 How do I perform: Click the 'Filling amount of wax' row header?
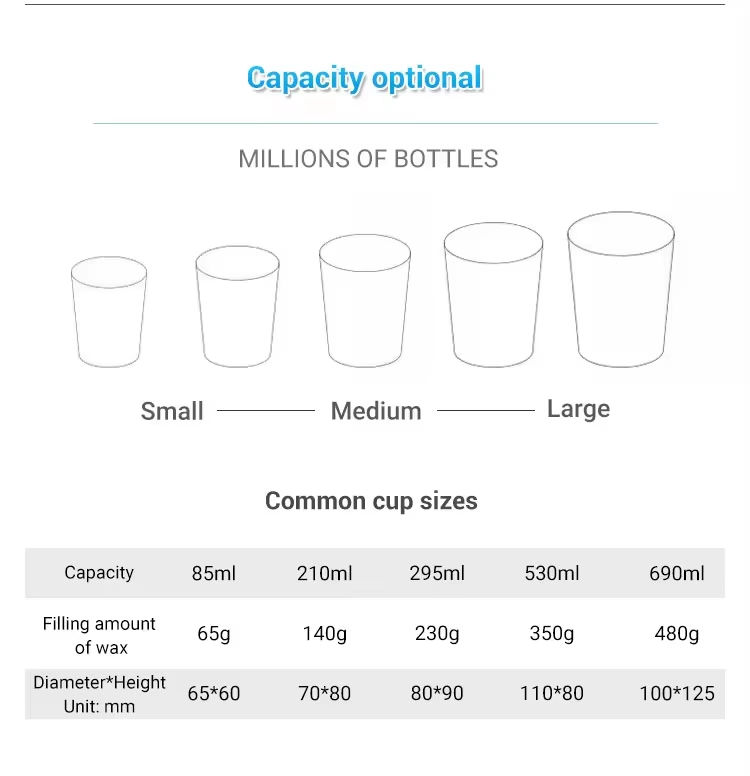(x=99, y=635)
